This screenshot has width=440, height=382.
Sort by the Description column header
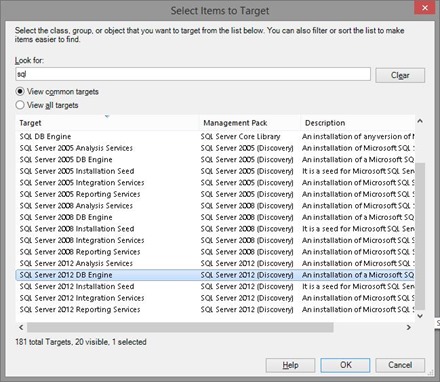[x=357, y=123]
